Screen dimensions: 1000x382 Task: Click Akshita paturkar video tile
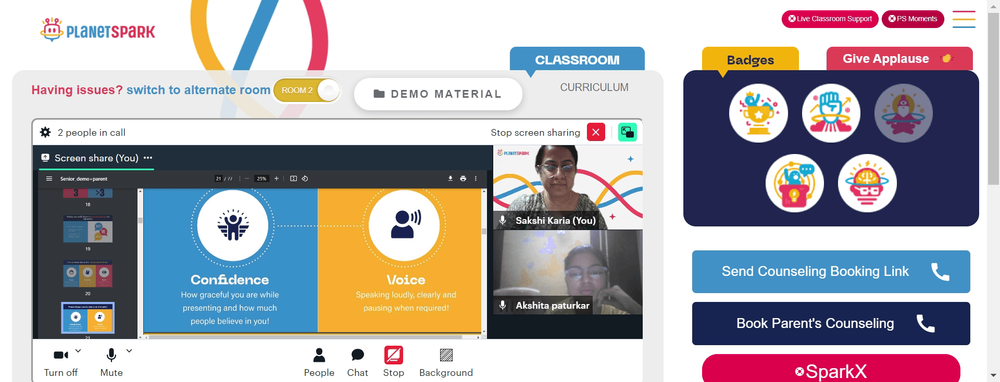click(568, 273)
